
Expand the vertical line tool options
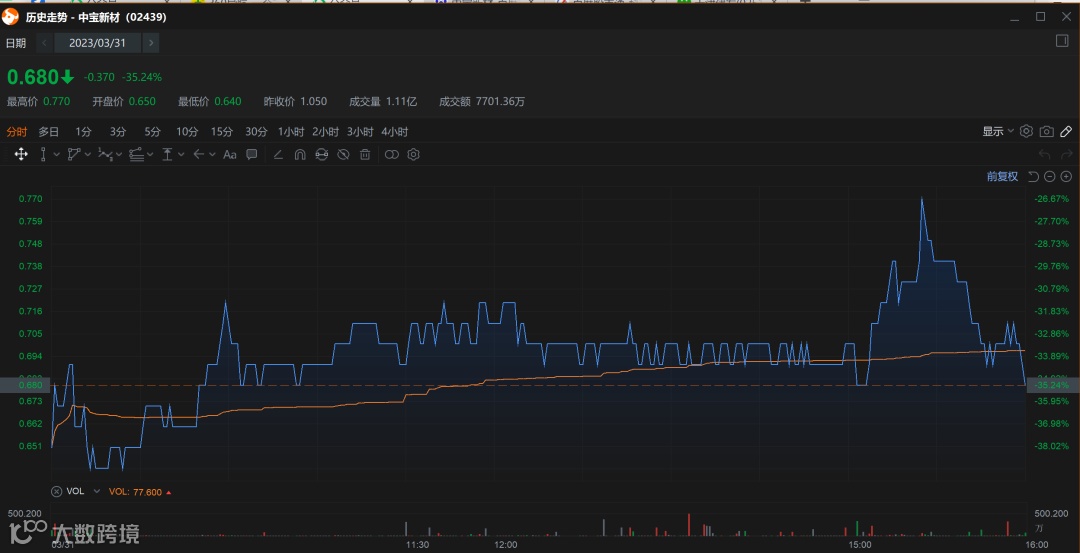click(x=56, y=154)
